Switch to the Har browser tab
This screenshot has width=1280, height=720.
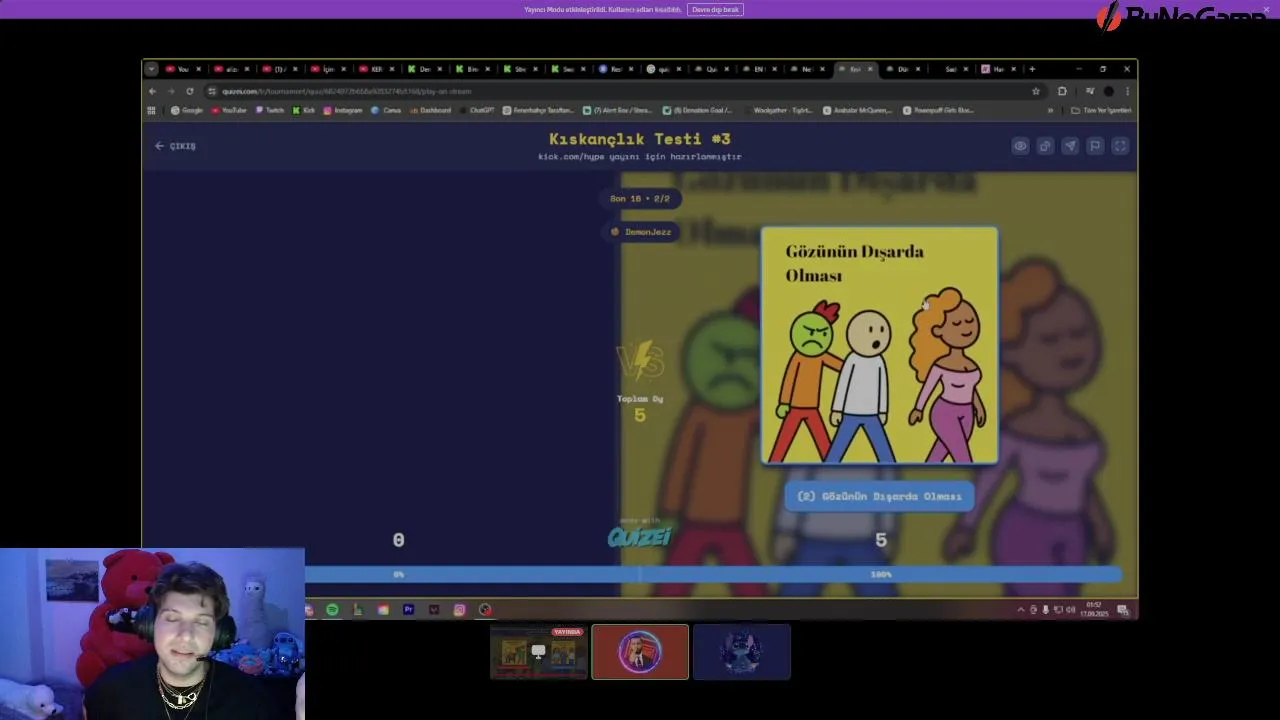pyautogui.click(x=997, y=69)
